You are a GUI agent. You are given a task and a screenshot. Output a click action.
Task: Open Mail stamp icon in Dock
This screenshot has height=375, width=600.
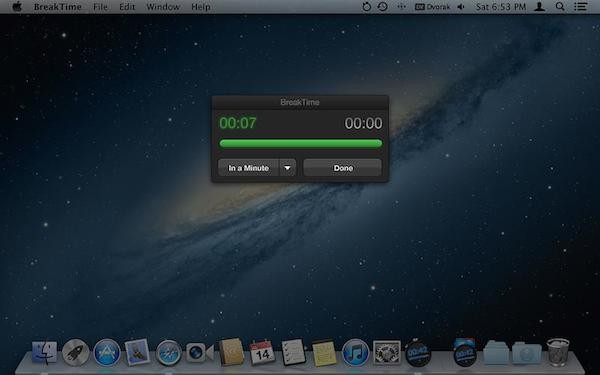(137, 352)
